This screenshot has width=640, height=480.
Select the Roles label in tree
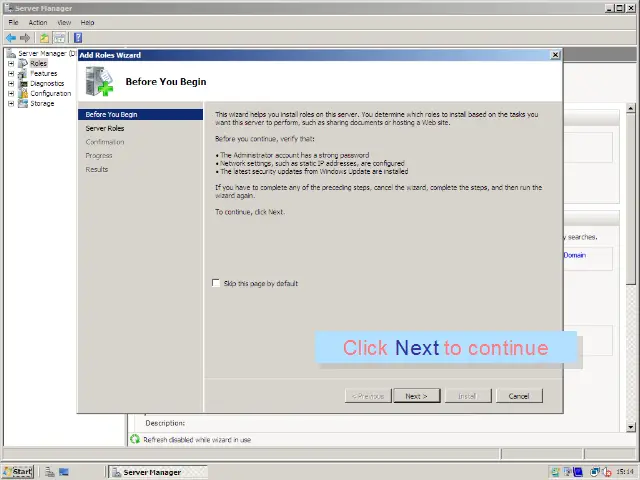click(38, 64)
